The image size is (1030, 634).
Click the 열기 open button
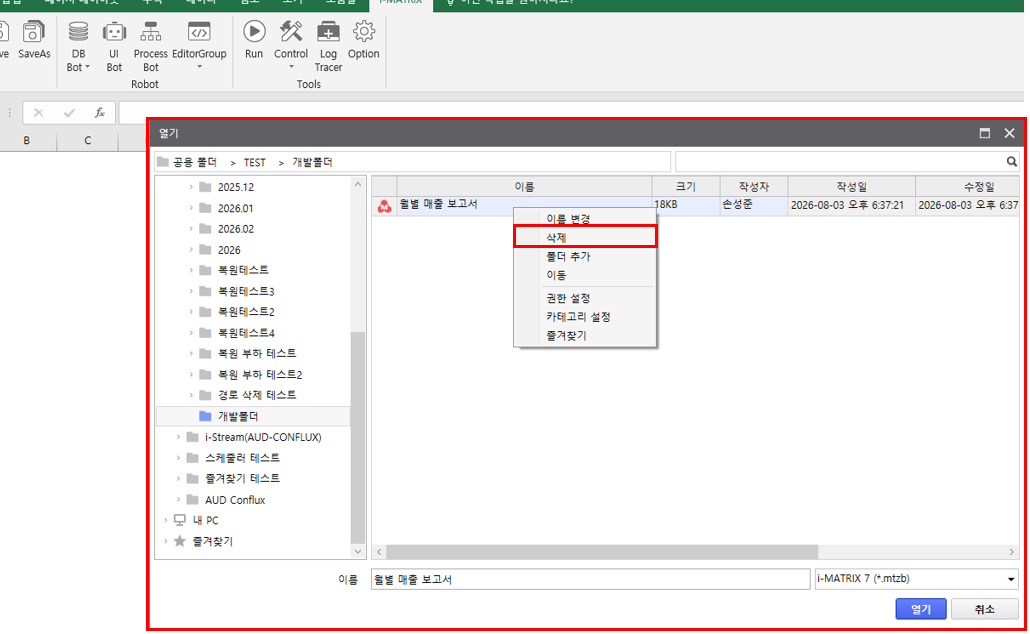921,609
